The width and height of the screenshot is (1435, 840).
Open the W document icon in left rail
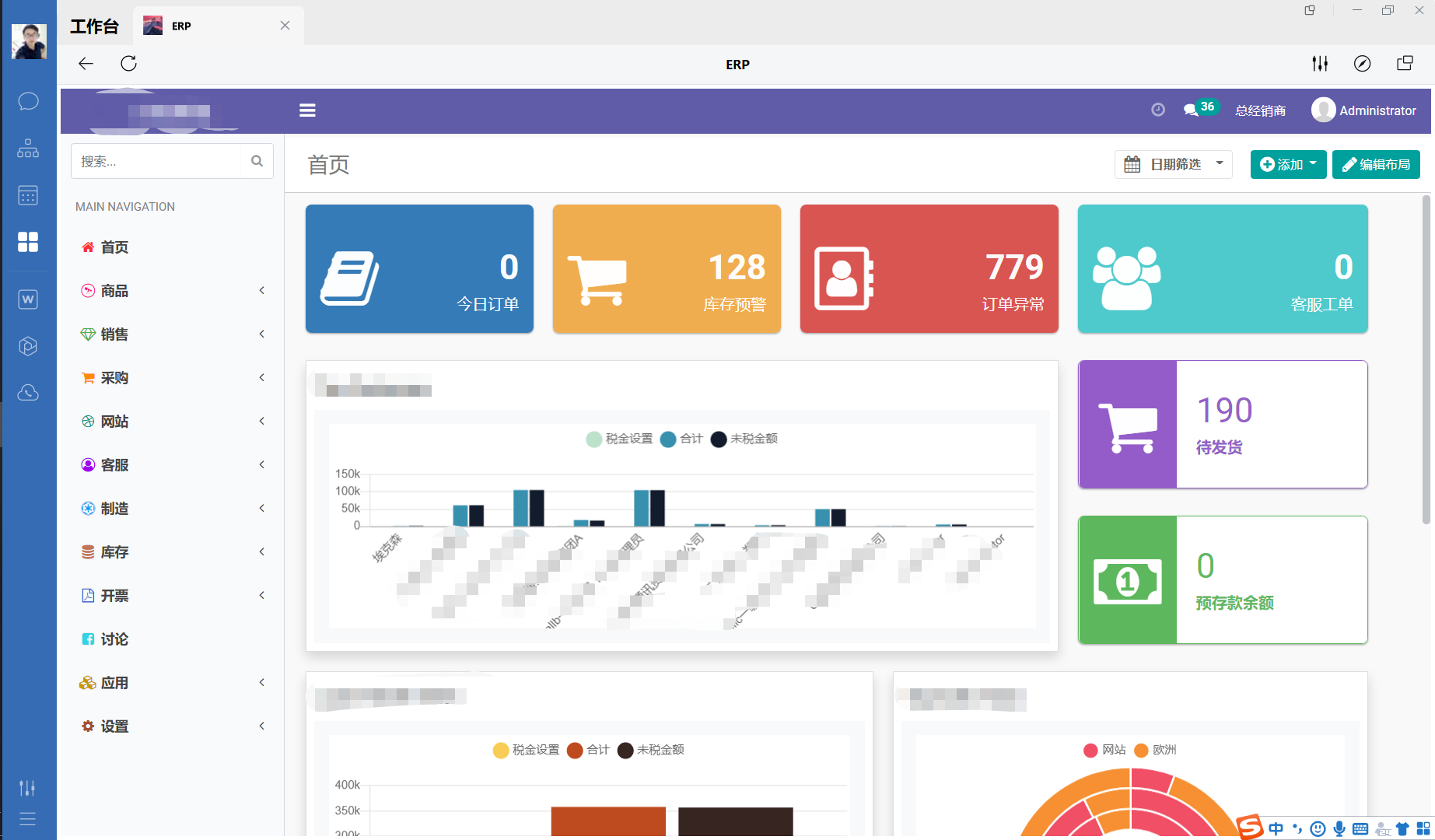pyautogui.click(x=28, y=299)
